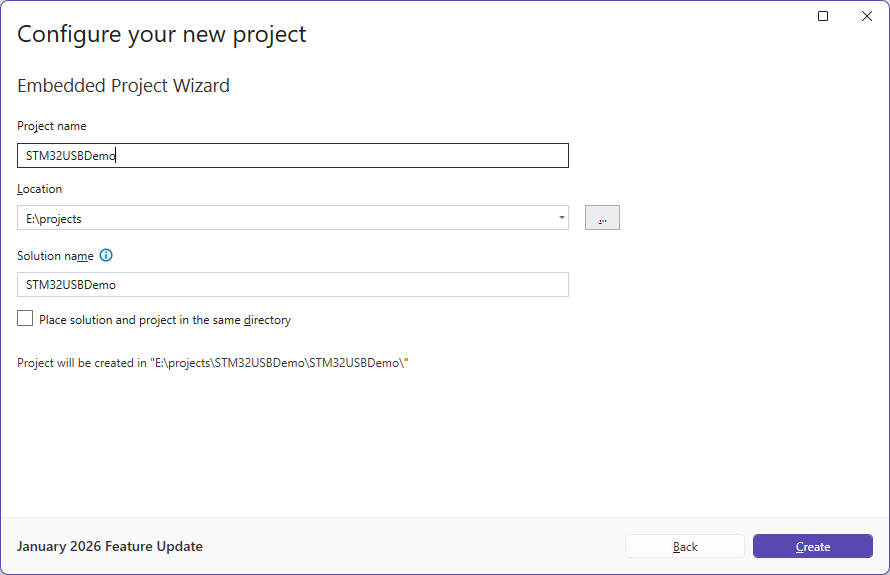890x575 pixels.
Task: Click the Project name text field
Action: pyautogui.click(x=292, y=155)
